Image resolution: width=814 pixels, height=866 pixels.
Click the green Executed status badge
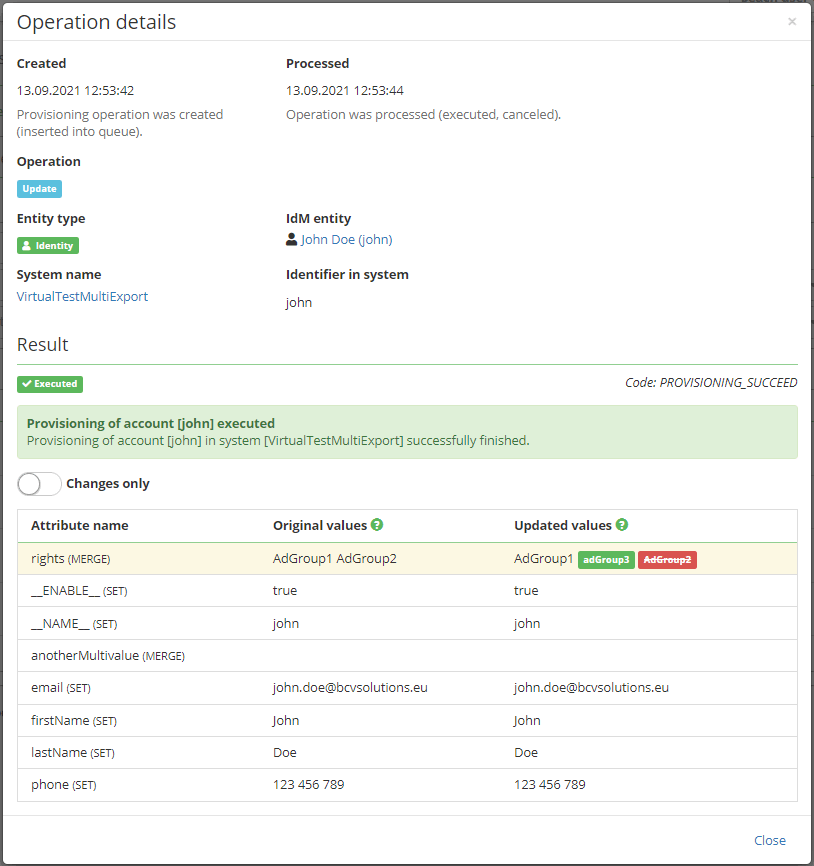click(50, 383)
